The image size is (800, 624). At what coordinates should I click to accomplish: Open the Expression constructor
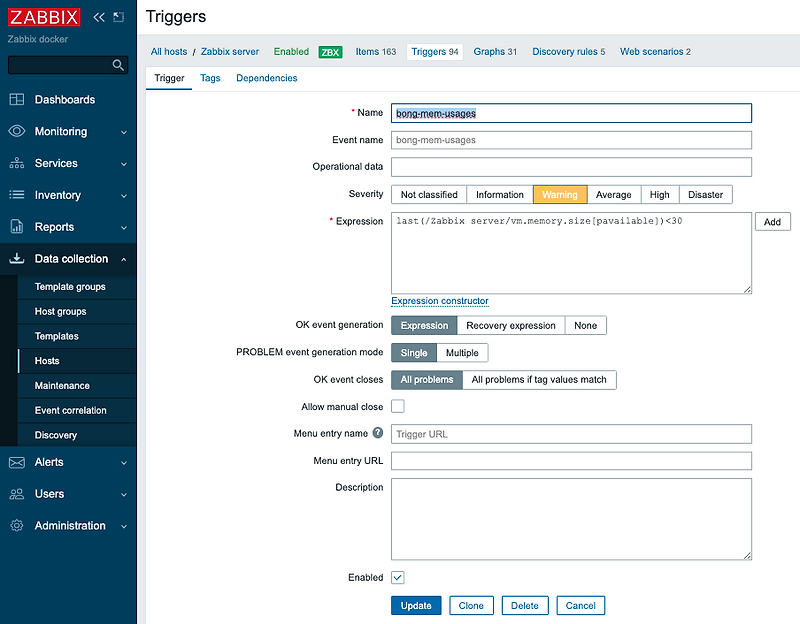(440, 300)
